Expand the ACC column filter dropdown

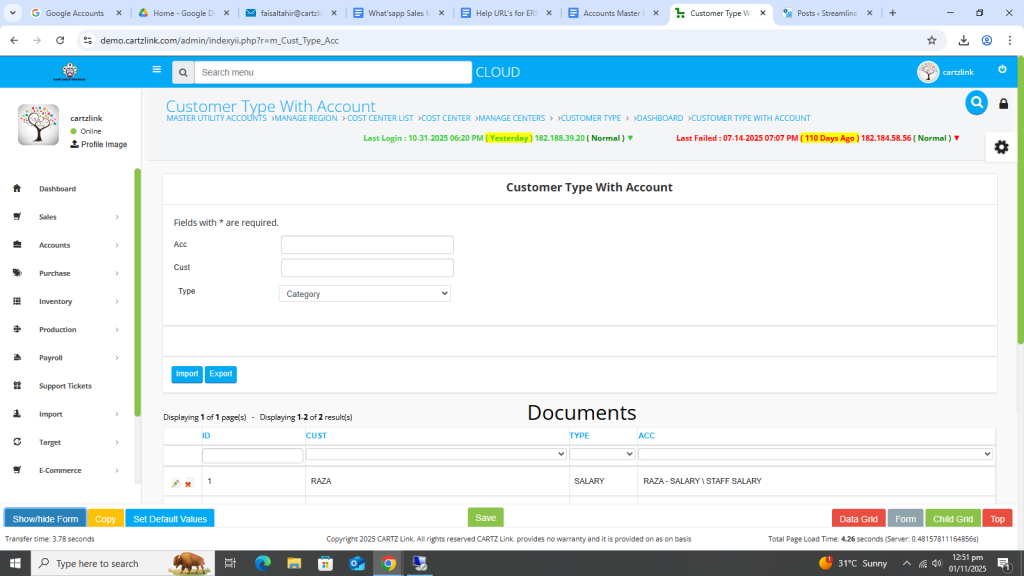pyautogui.click(x=815, y=454)
